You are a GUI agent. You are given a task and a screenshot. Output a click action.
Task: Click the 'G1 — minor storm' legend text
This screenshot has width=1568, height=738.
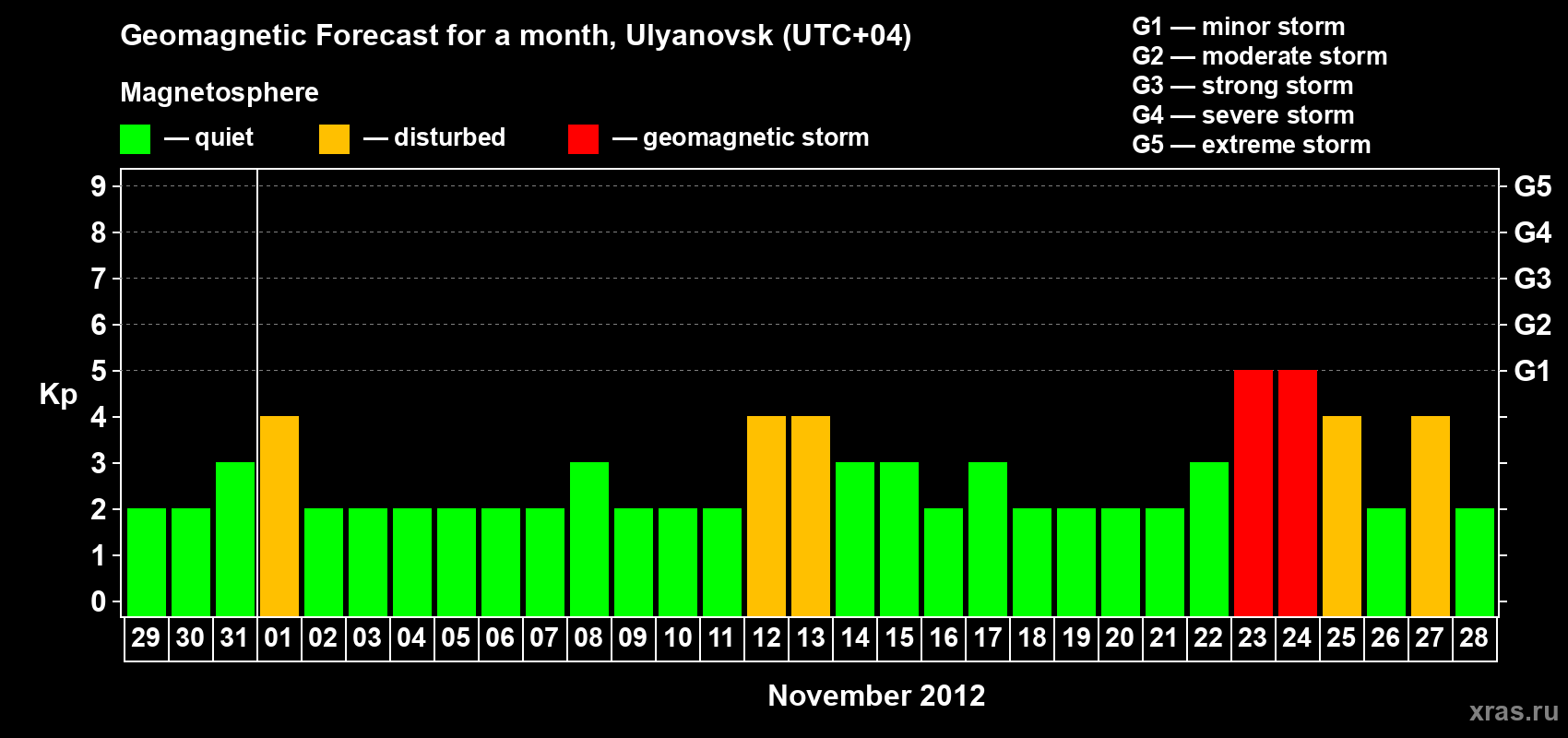1238,27
